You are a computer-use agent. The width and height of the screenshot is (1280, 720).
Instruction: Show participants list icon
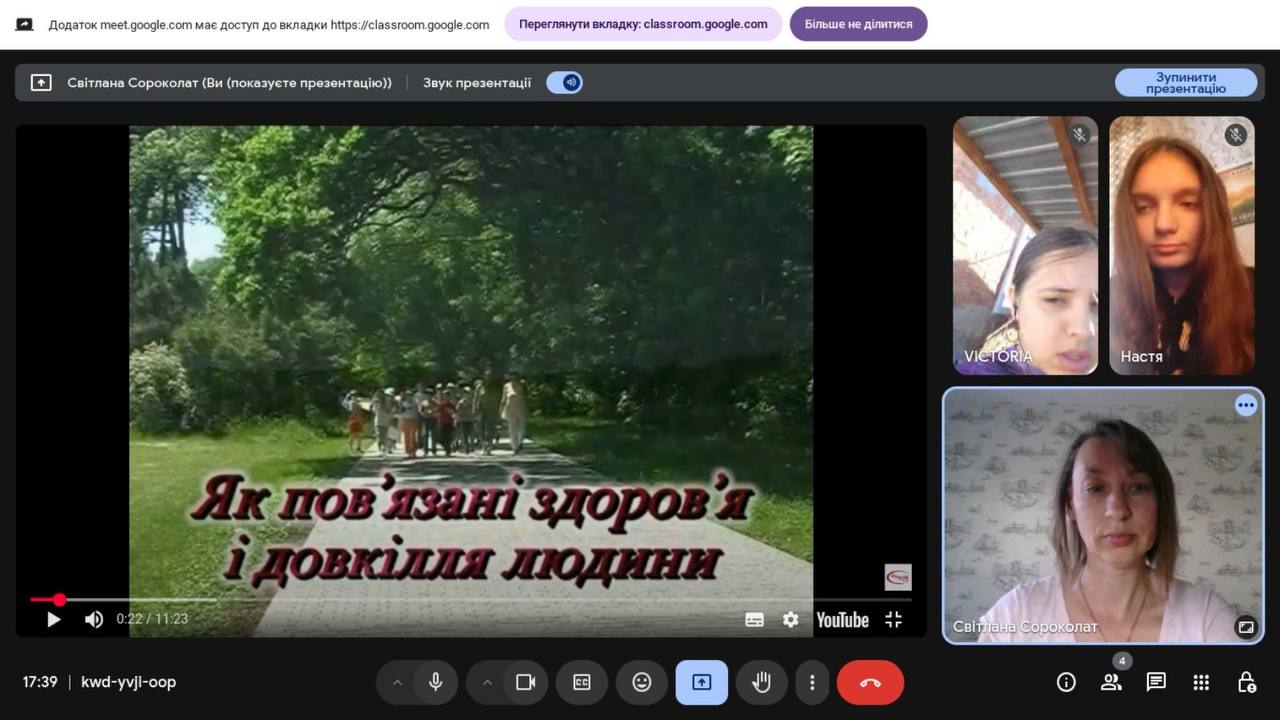click(1111, 682)
